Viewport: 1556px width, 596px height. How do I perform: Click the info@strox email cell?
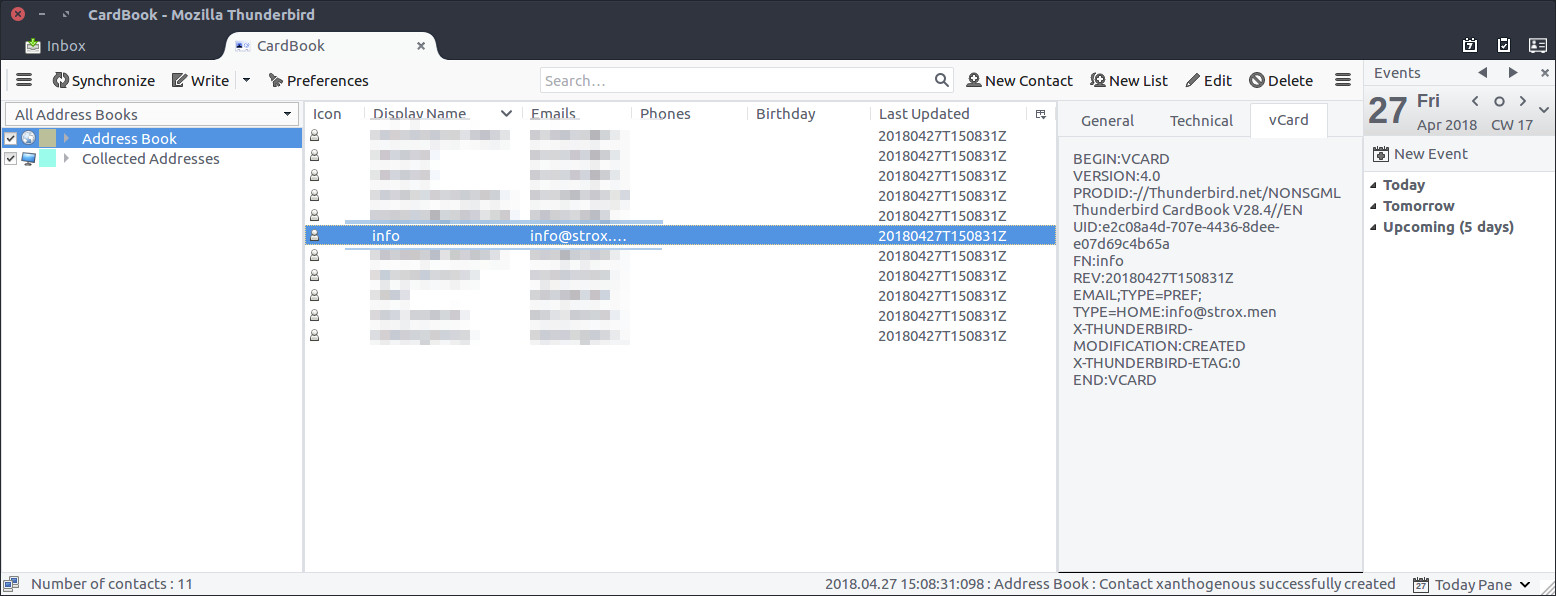click(578, 236)
